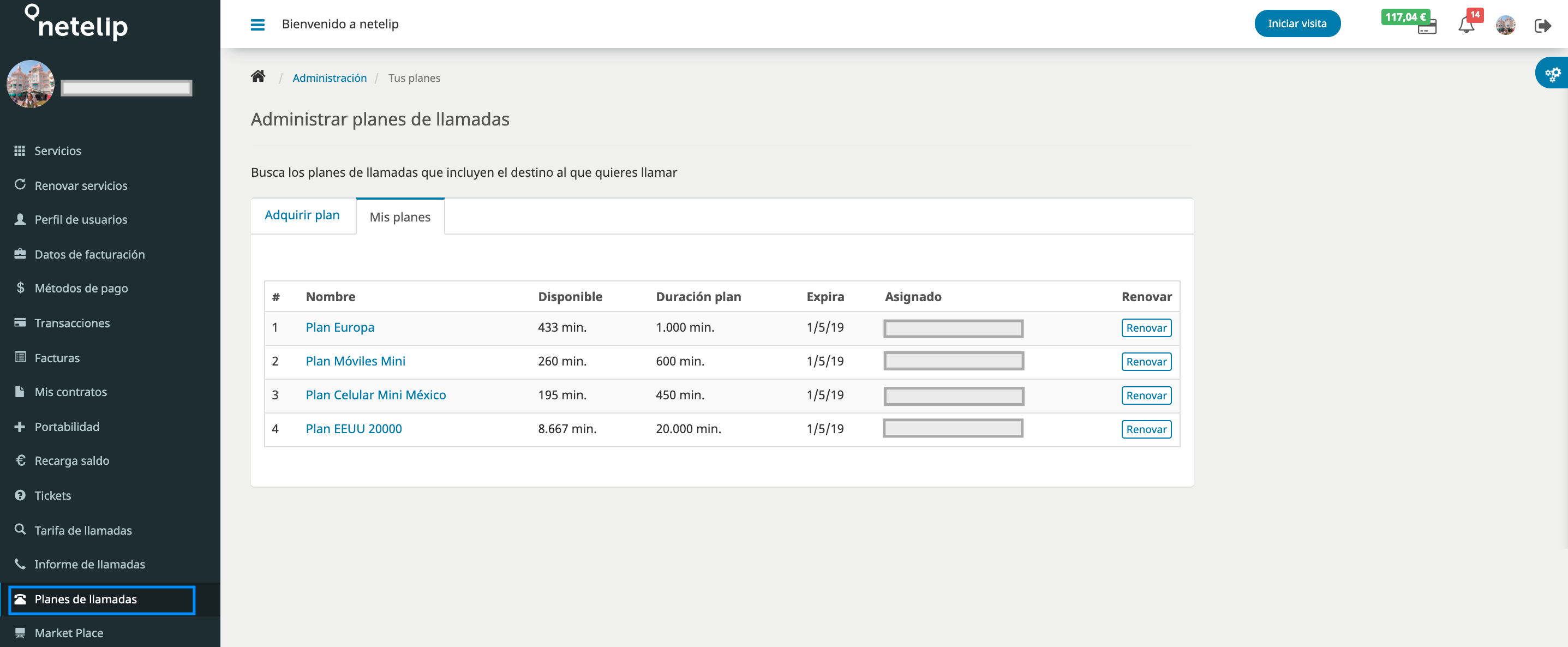
Task: Click the Duración plan column header
Action: [698, 296]
